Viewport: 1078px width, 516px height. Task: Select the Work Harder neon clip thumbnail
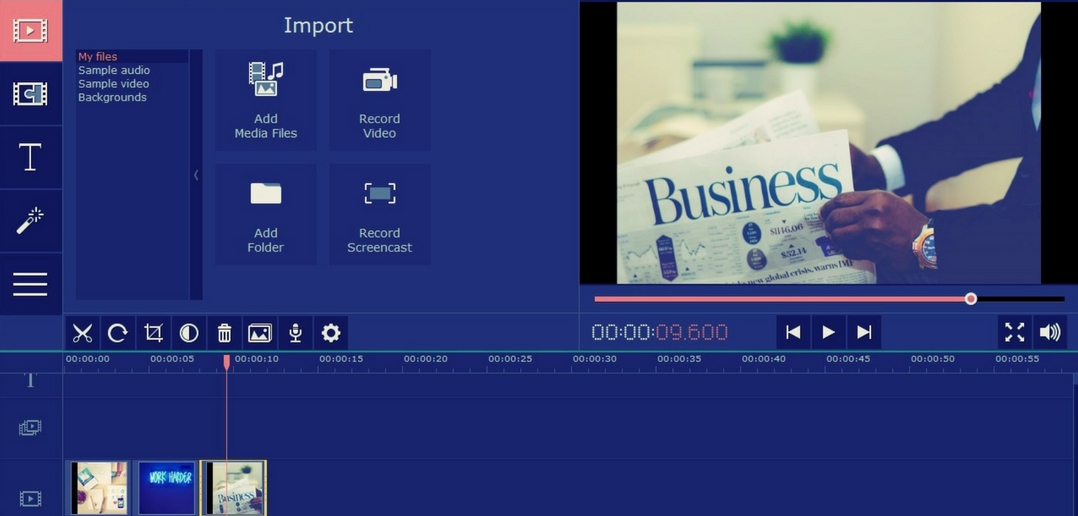click(x=166, y=487)
